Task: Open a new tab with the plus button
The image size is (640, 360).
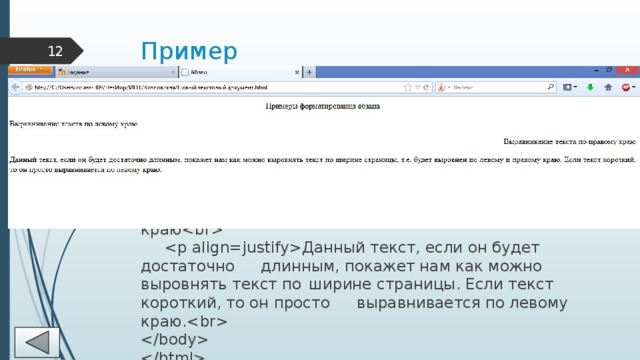Action: click(x=309, y=72)
